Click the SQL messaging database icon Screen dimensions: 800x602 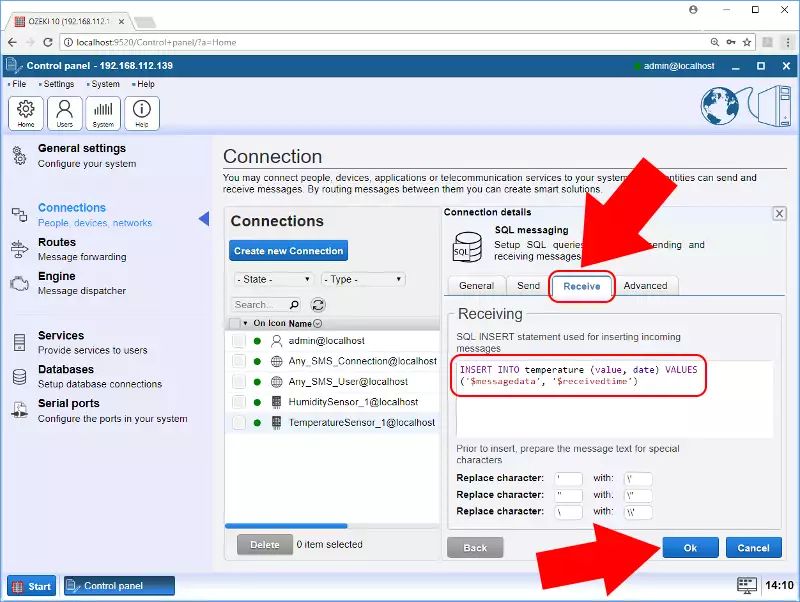click(467, 247)
